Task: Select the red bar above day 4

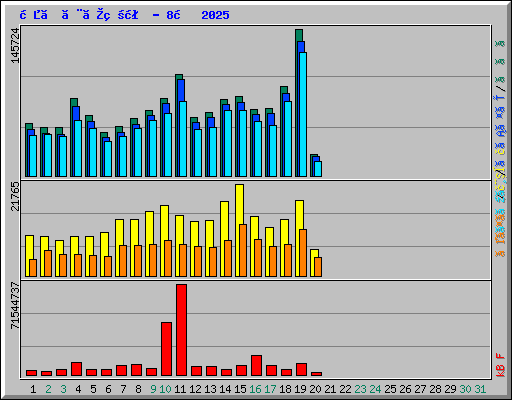Action: click(x=76, y=369)
